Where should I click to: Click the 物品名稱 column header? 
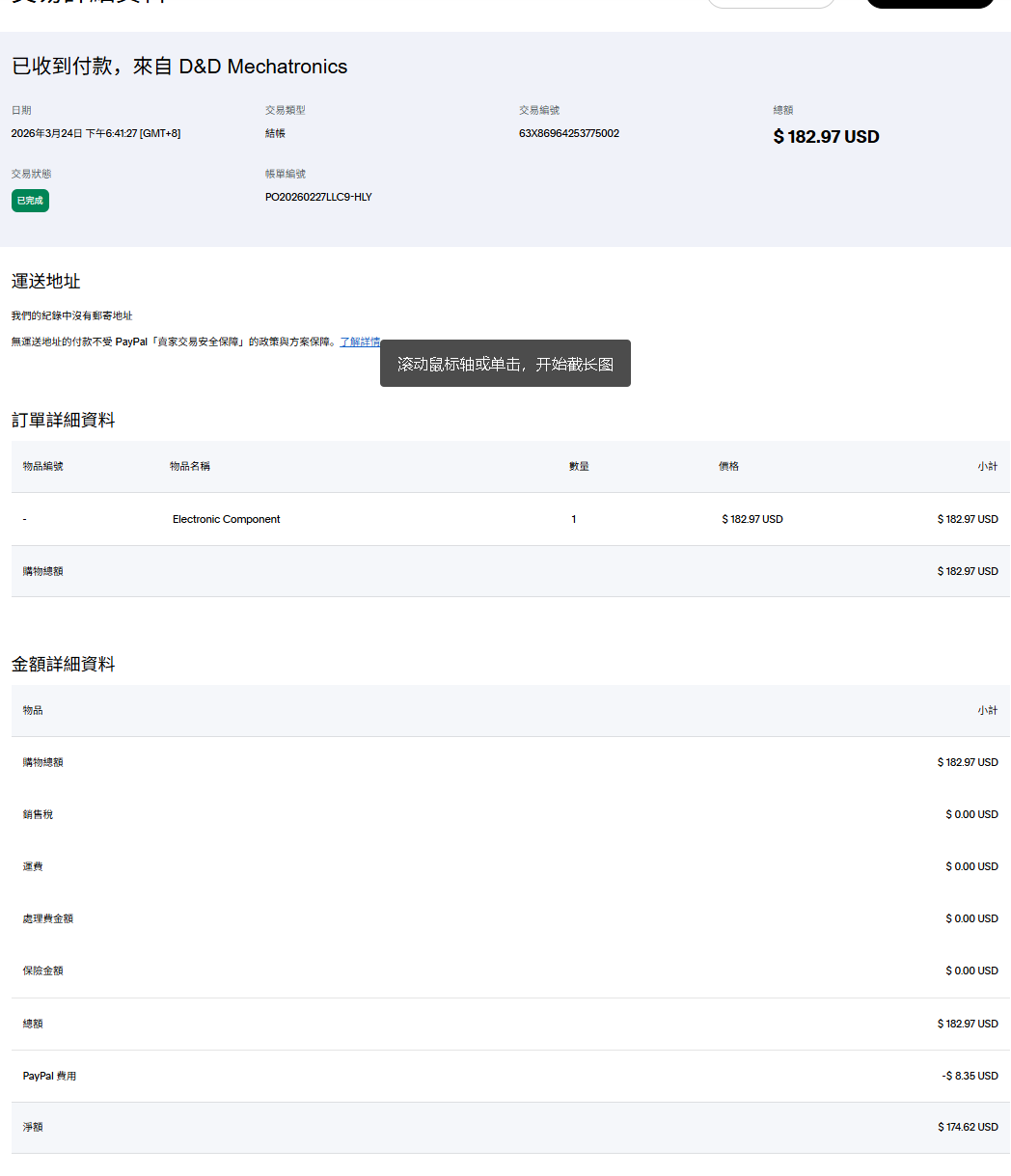click(190, 466)
